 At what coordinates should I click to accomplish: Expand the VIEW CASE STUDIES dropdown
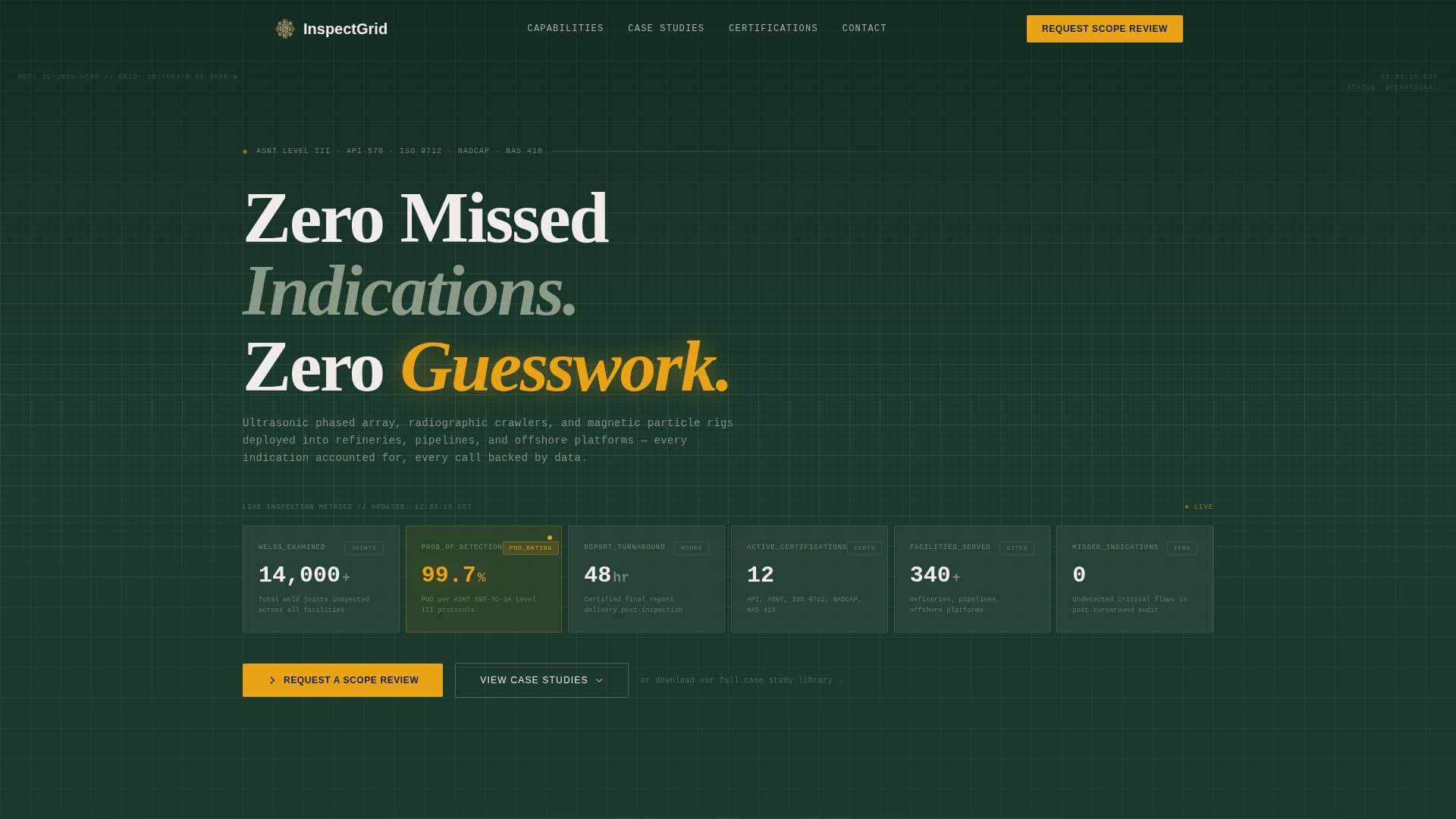coord(541,680)
